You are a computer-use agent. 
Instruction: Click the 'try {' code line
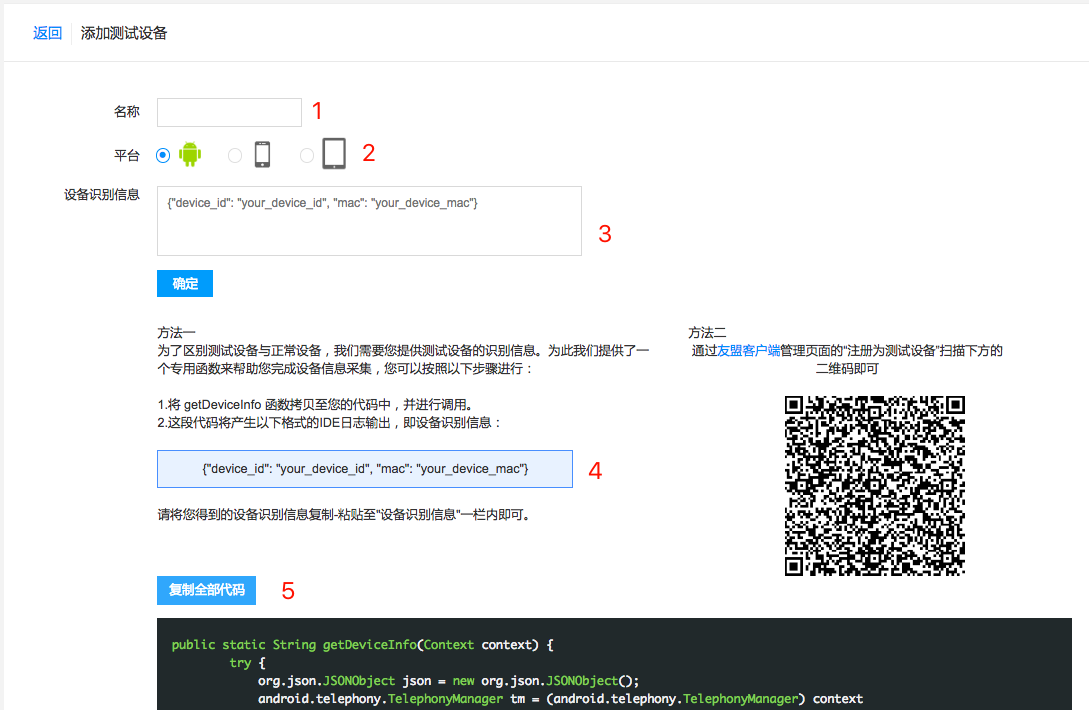click(247, 663)
